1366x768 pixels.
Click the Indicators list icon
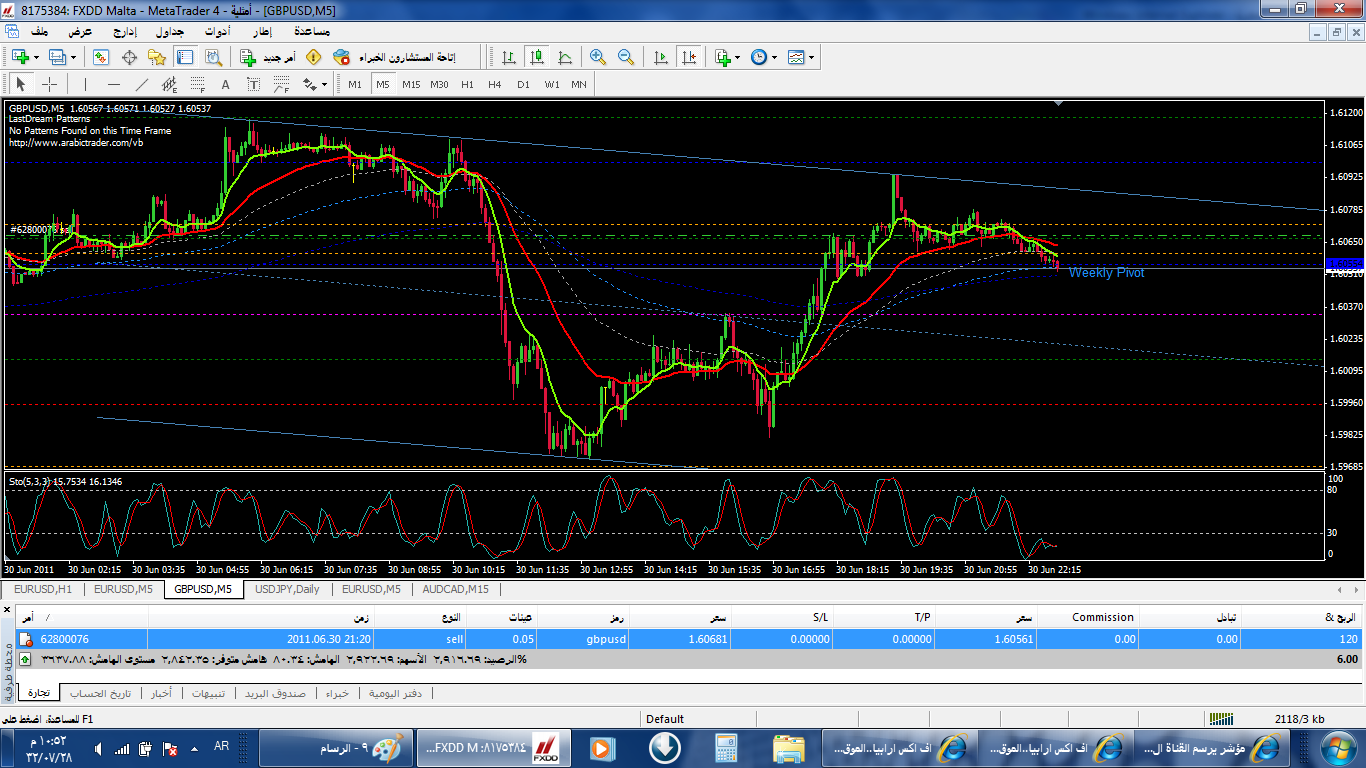click(723, 57)
